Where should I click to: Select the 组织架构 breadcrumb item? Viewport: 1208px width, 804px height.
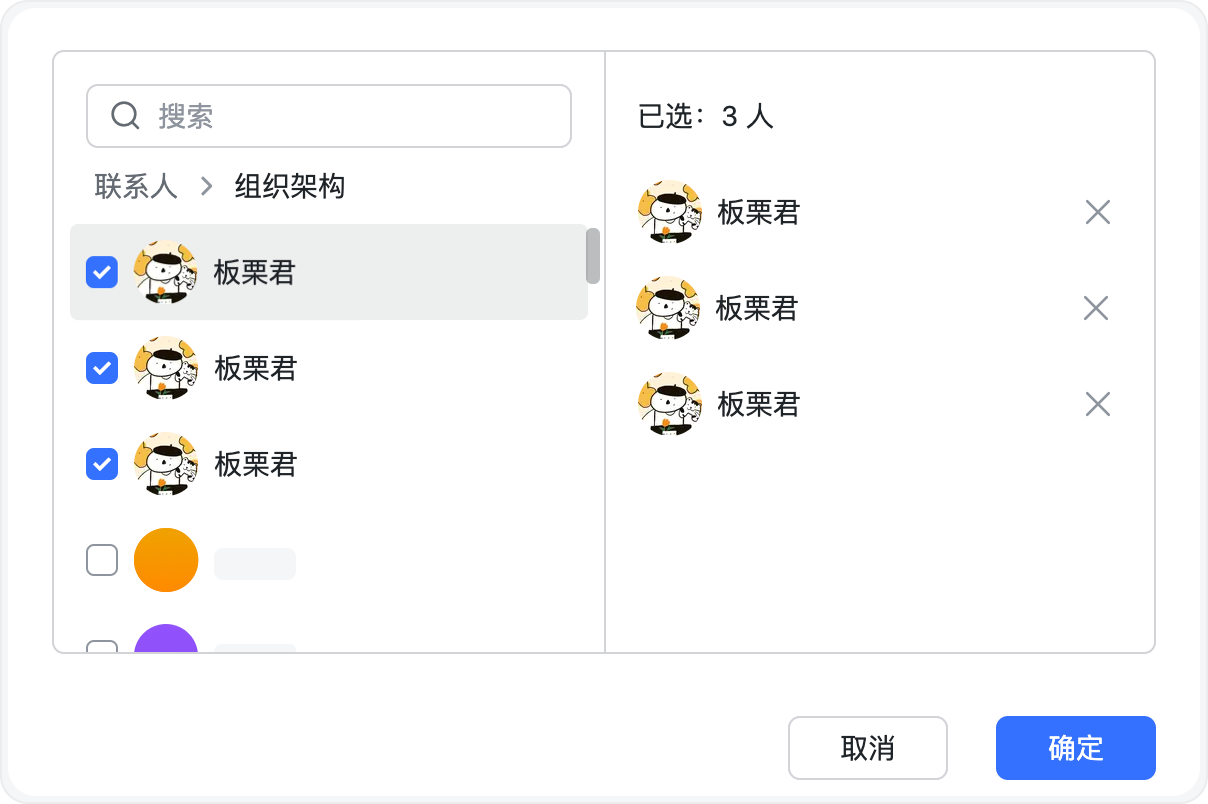tap(290, 186)
